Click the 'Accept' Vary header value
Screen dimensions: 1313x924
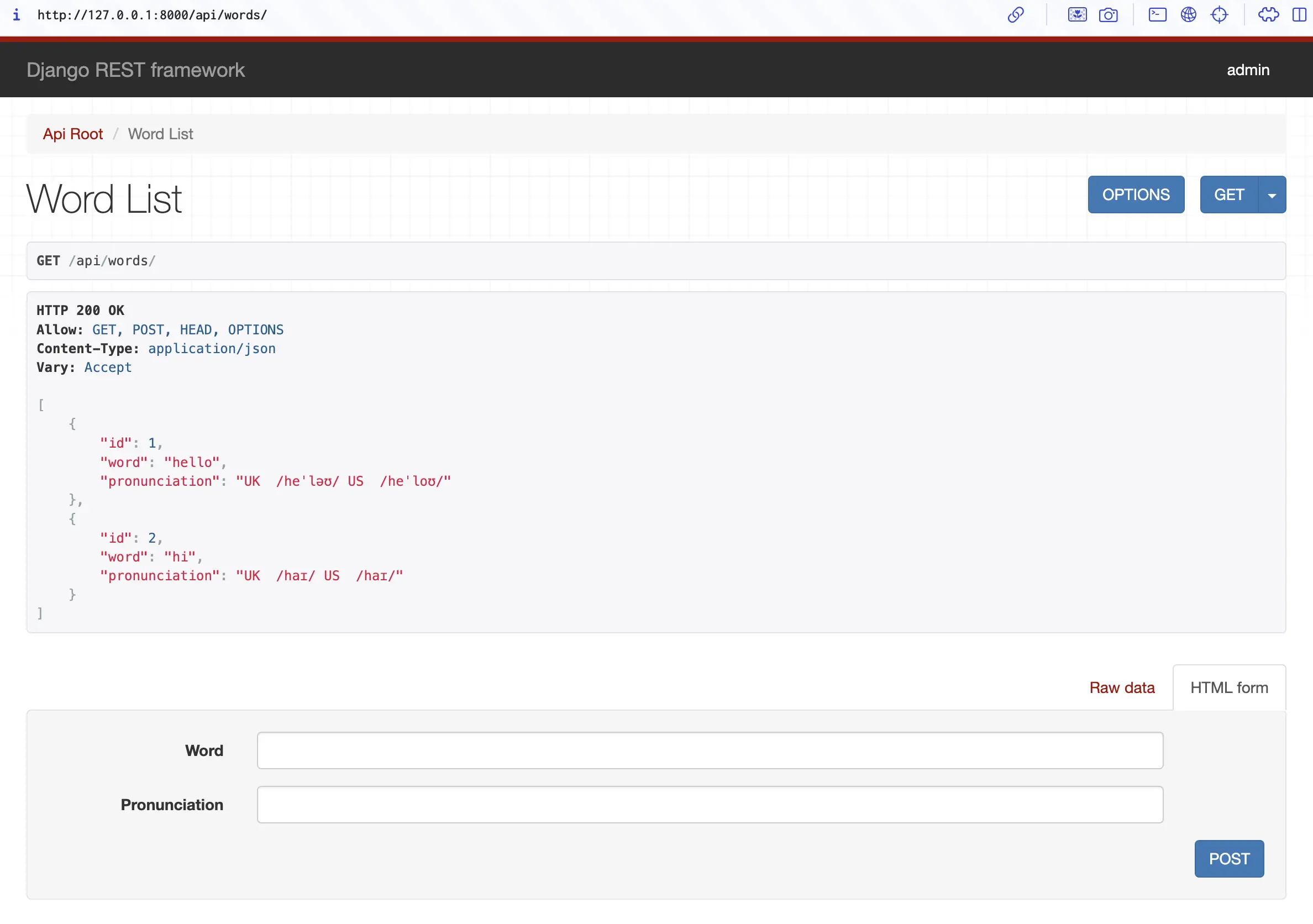[108, 368]
